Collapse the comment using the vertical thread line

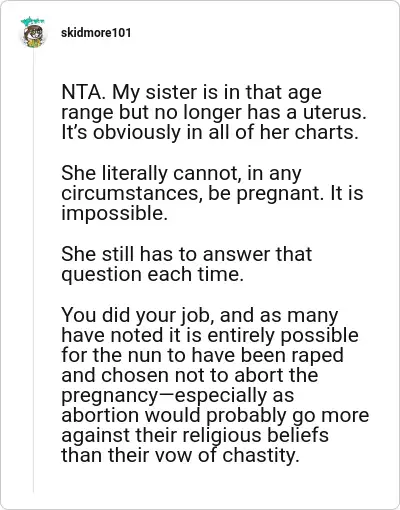33,270
